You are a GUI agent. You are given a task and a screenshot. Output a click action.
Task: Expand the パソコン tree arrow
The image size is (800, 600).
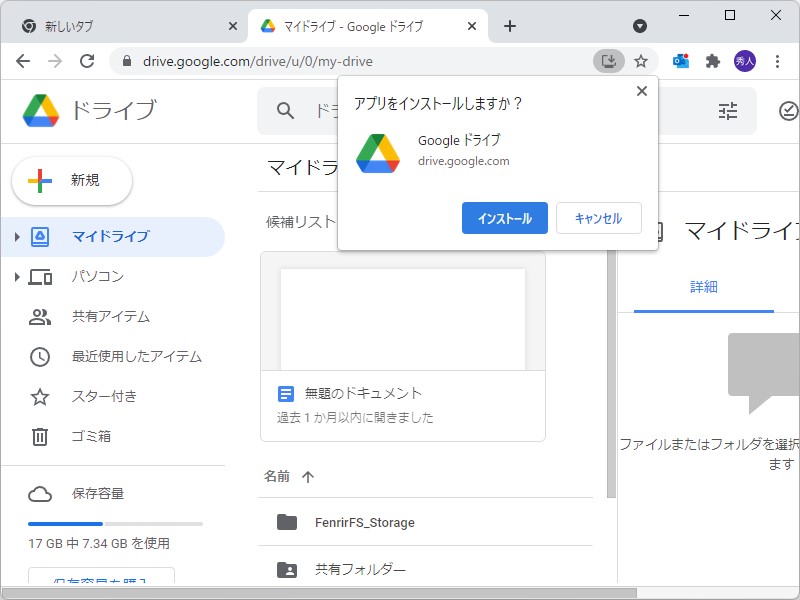coord(18,277)
